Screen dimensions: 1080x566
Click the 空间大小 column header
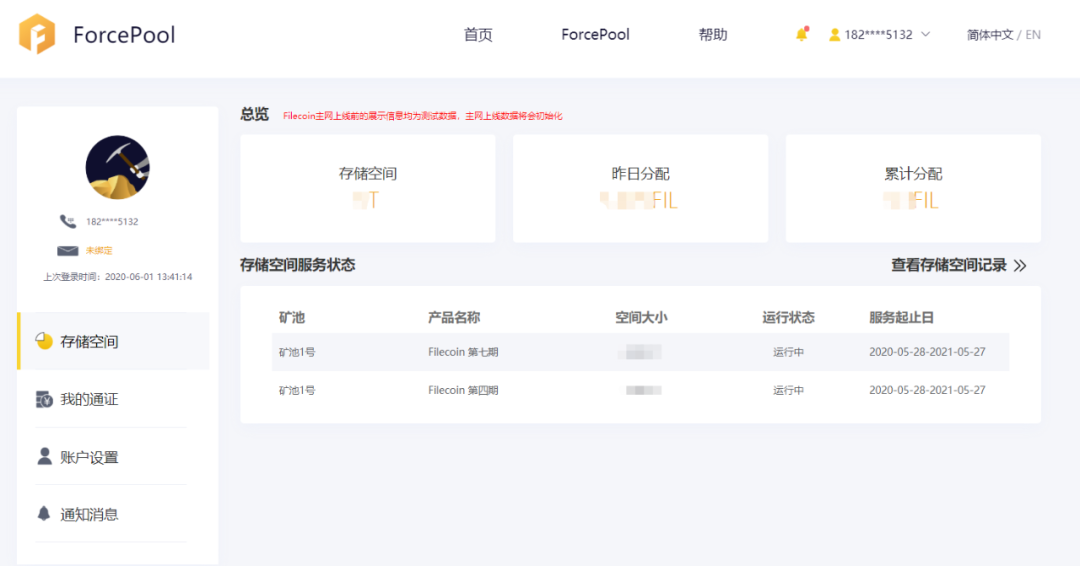(641, 317)
